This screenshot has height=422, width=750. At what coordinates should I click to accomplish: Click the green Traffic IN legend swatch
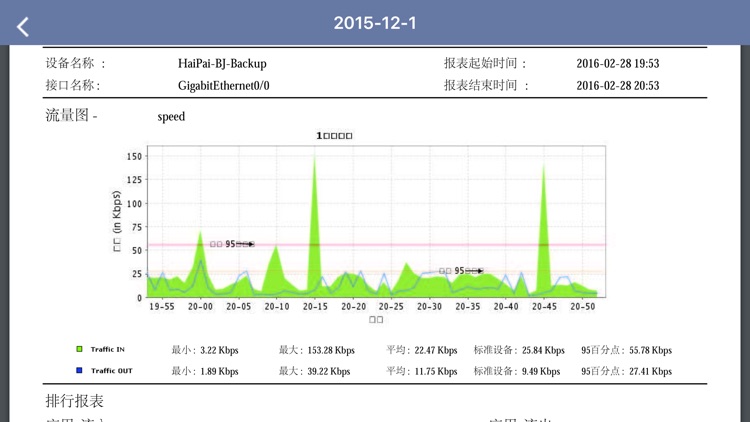coord(79,349)
